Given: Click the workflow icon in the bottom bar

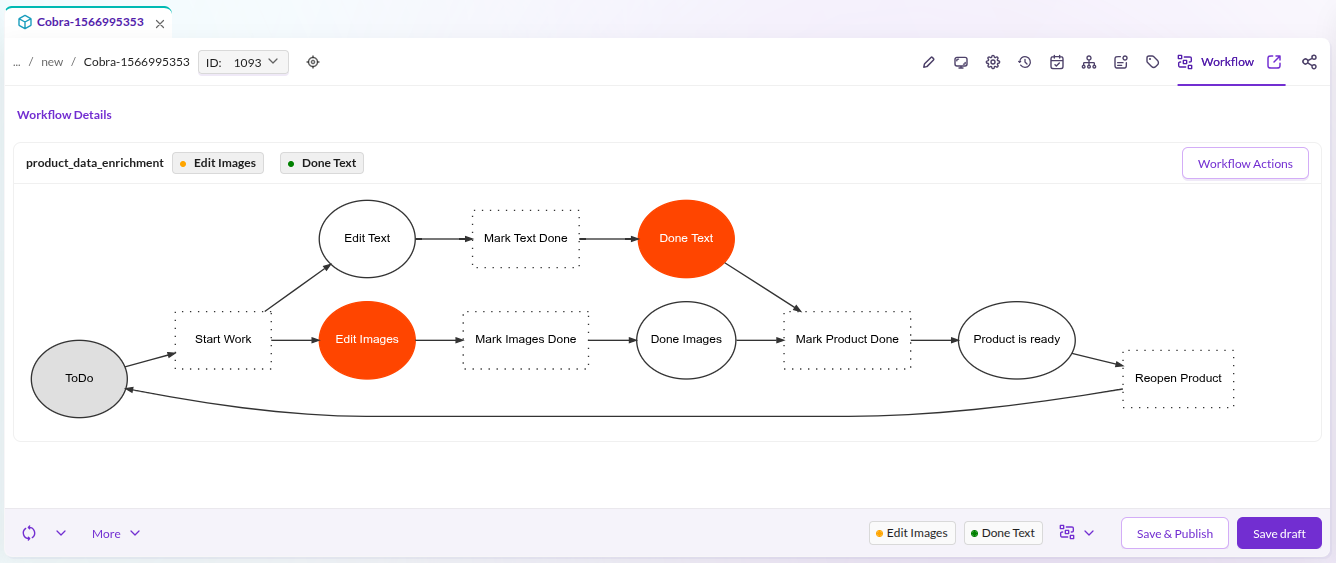Looking at the screenshot, I should 1067,533.
